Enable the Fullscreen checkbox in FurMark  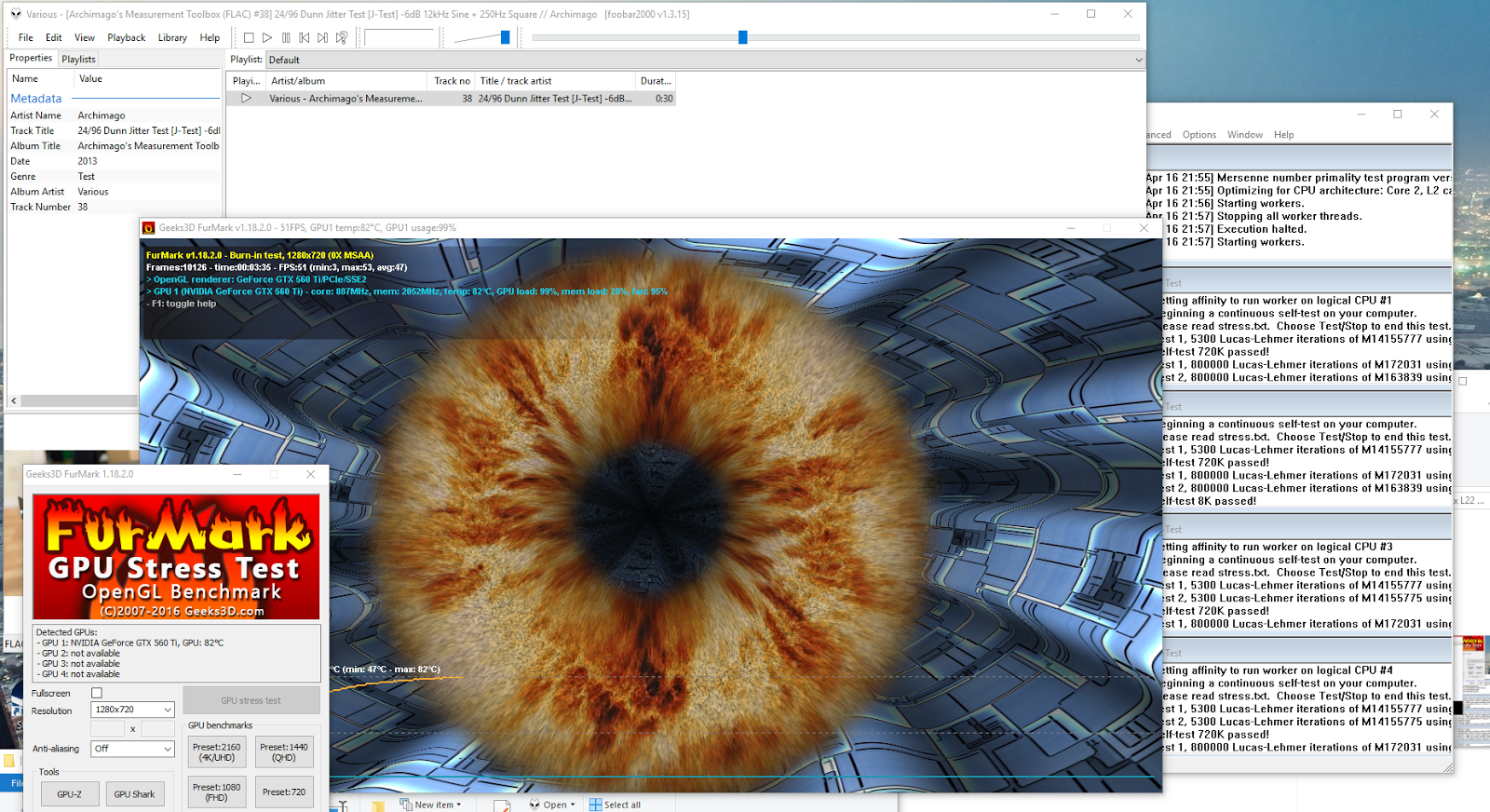point(97,693)
